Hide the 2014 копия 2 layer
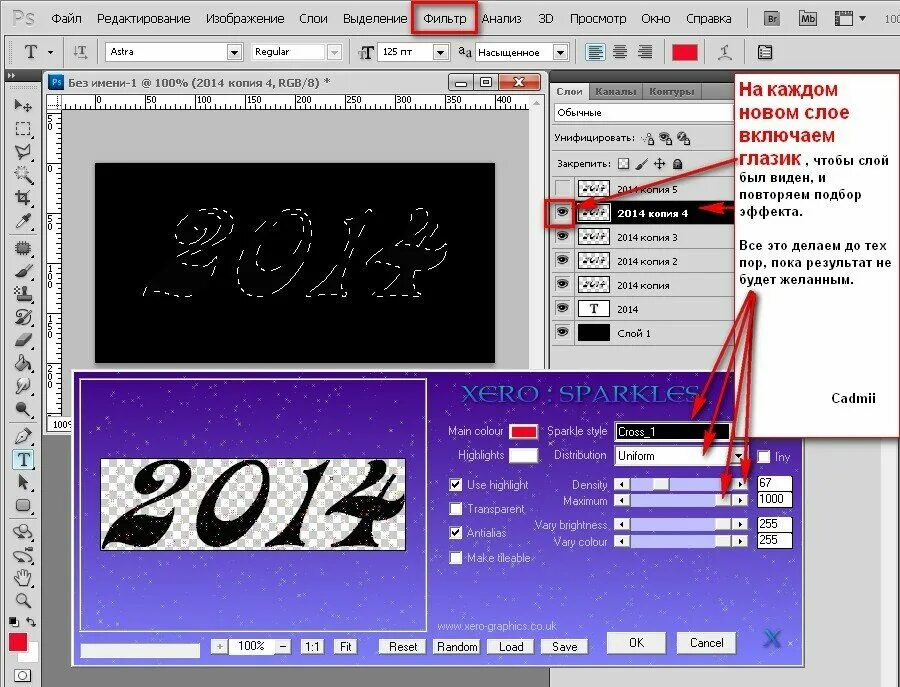The image size is (900, 687). pos(562,261)
